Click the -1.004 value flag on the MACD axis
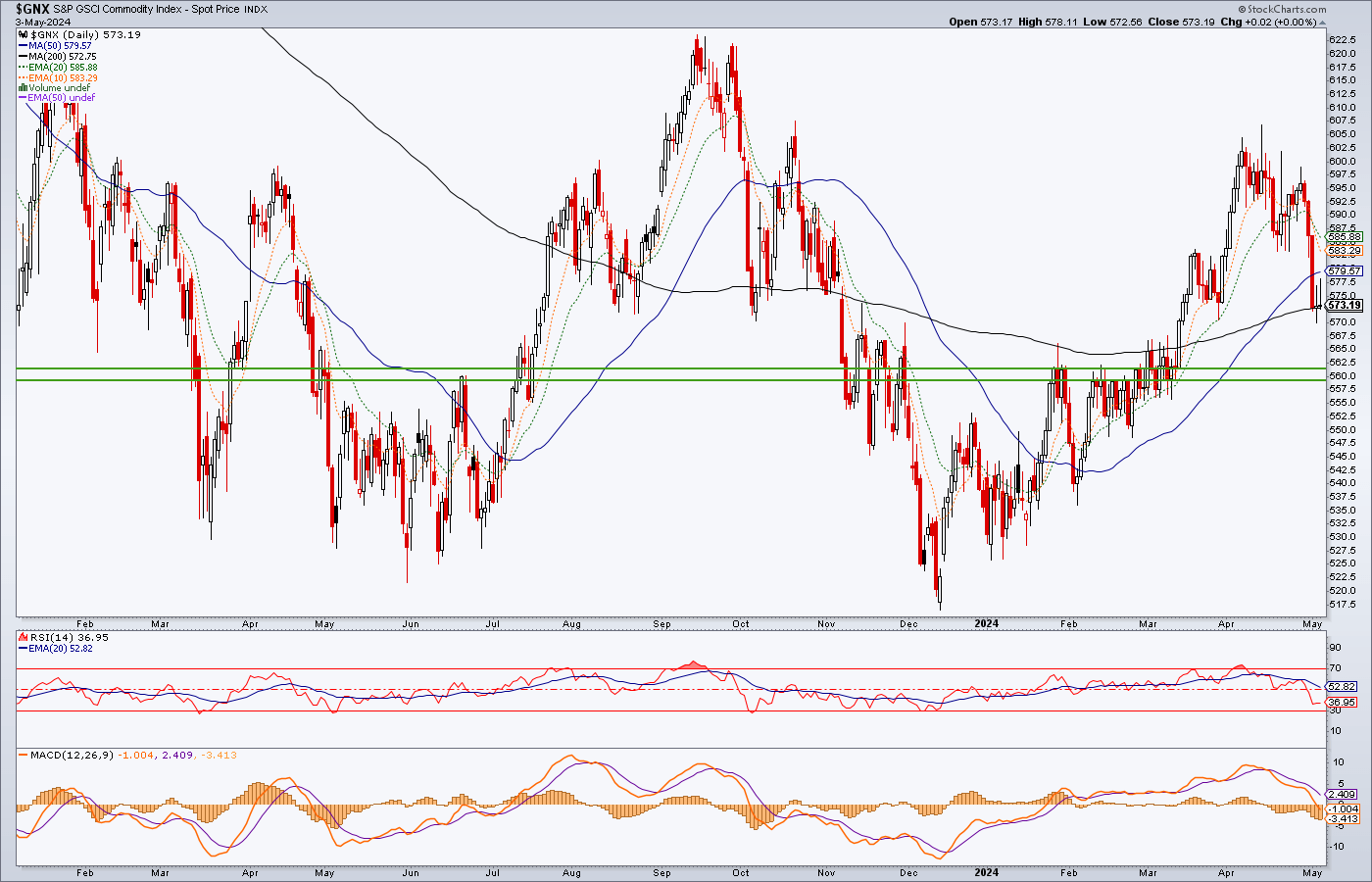The height and width of the screenshot is (882, 1372). [x=1343, y=808]
